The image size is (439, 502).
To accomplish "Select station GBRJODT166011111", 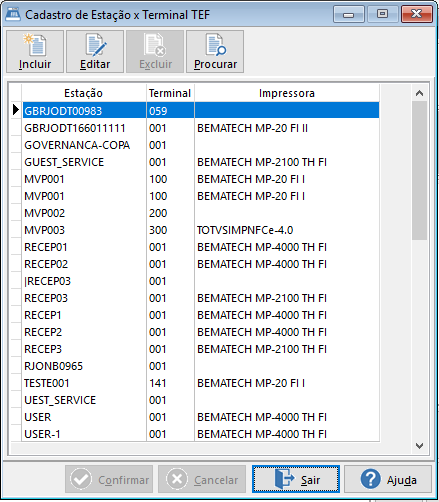I will 84,128.
